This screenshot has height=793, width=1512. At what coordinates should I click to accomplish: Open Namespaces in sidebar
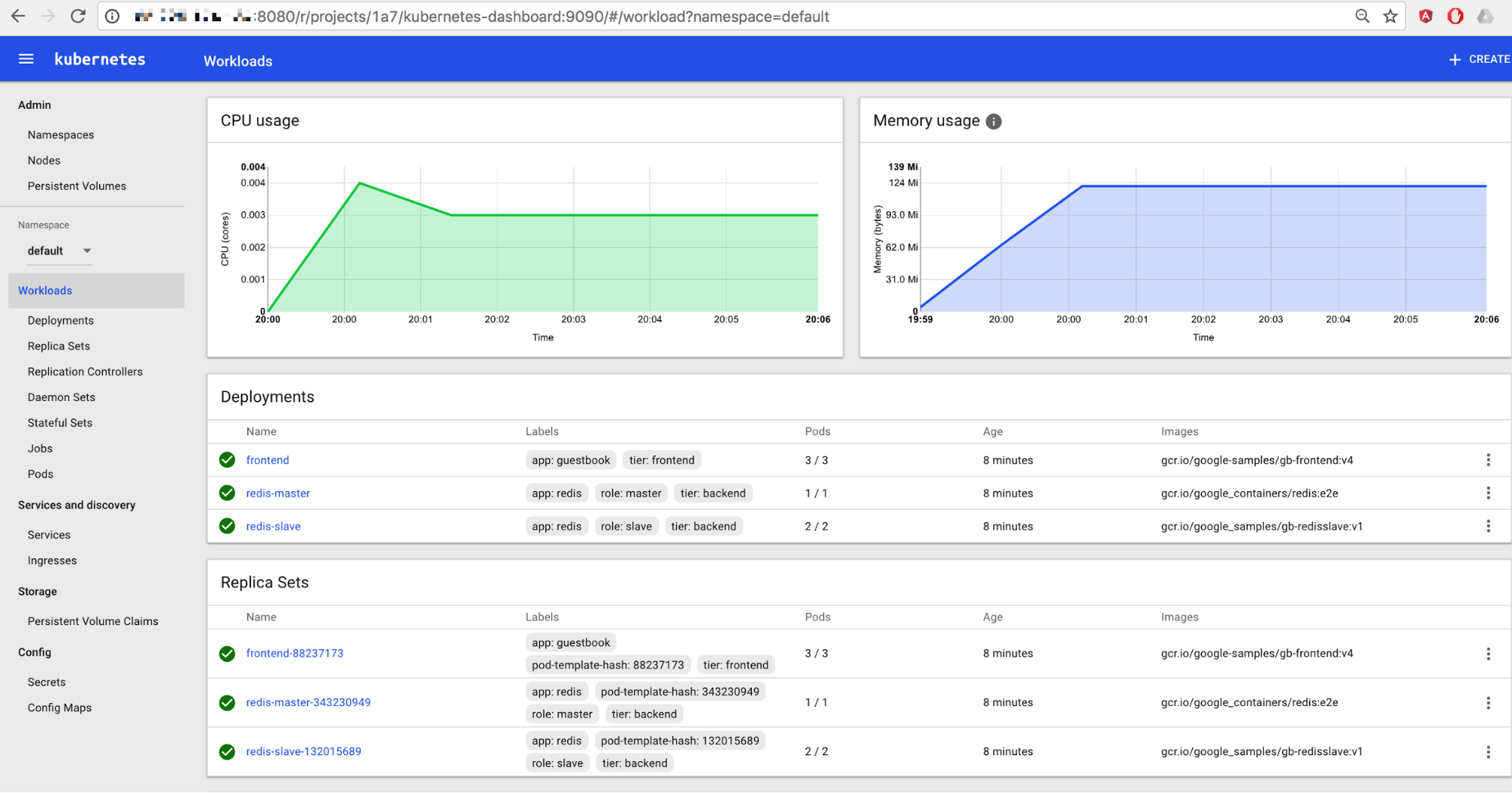pyautogui.click(x=61, y=135)
